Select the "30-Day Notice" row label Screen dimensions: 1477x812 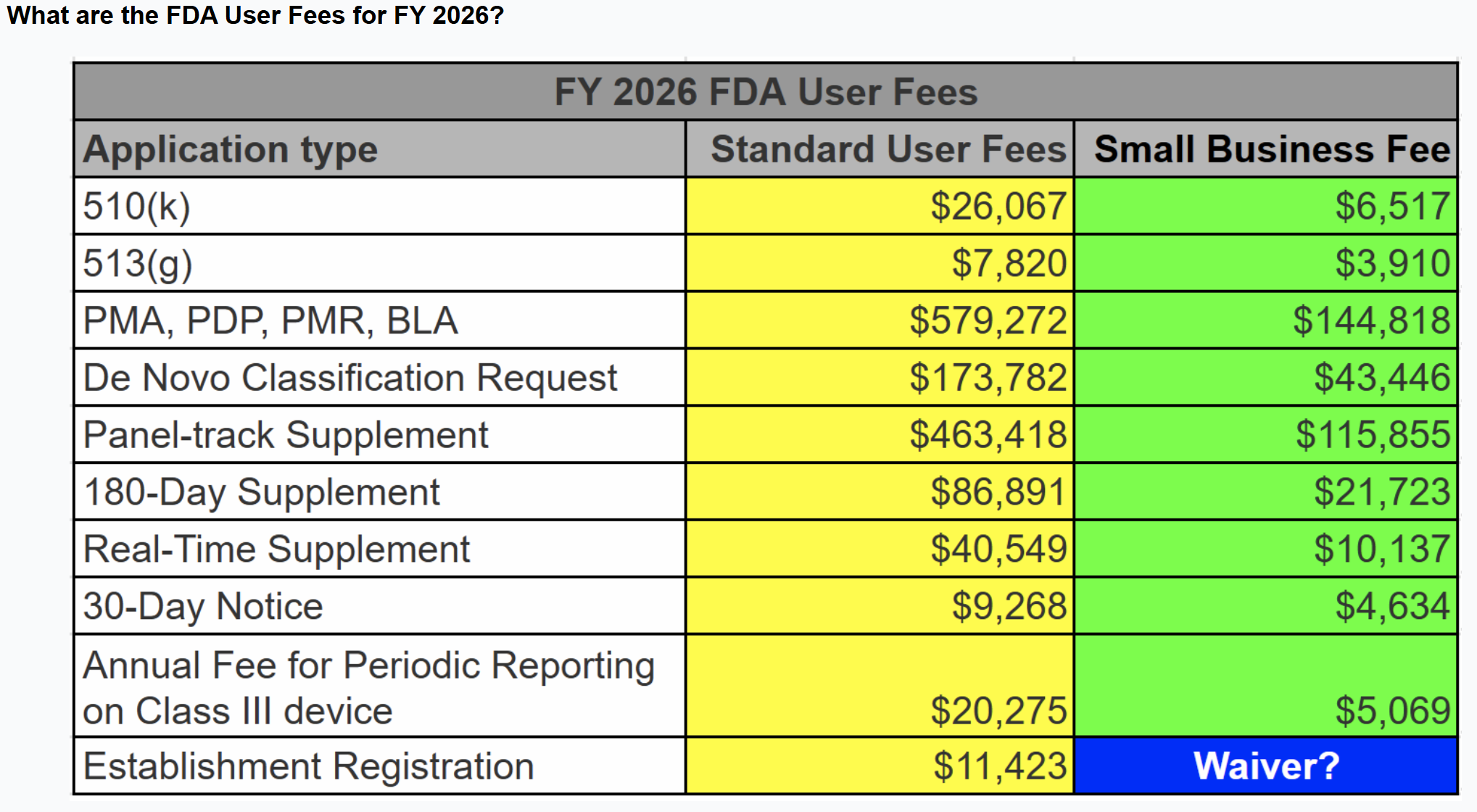pos(203,606)
